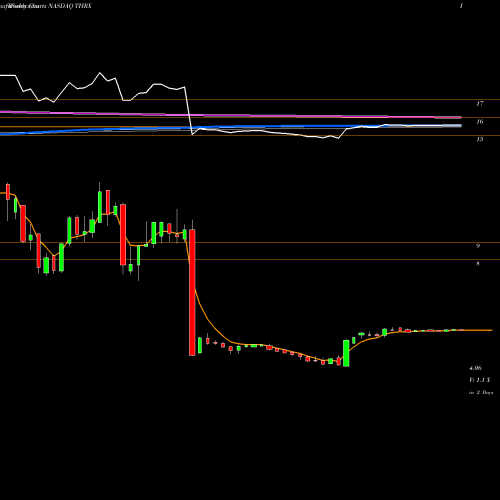Select the 17 price axis label
This screenshot has height=500, width=500.
pos(479,104)
